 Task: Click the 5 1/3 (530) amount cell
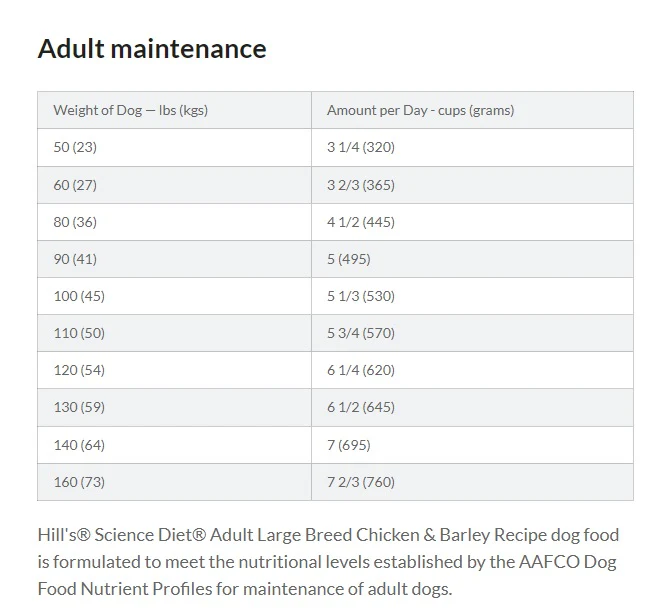coord(472,296)
